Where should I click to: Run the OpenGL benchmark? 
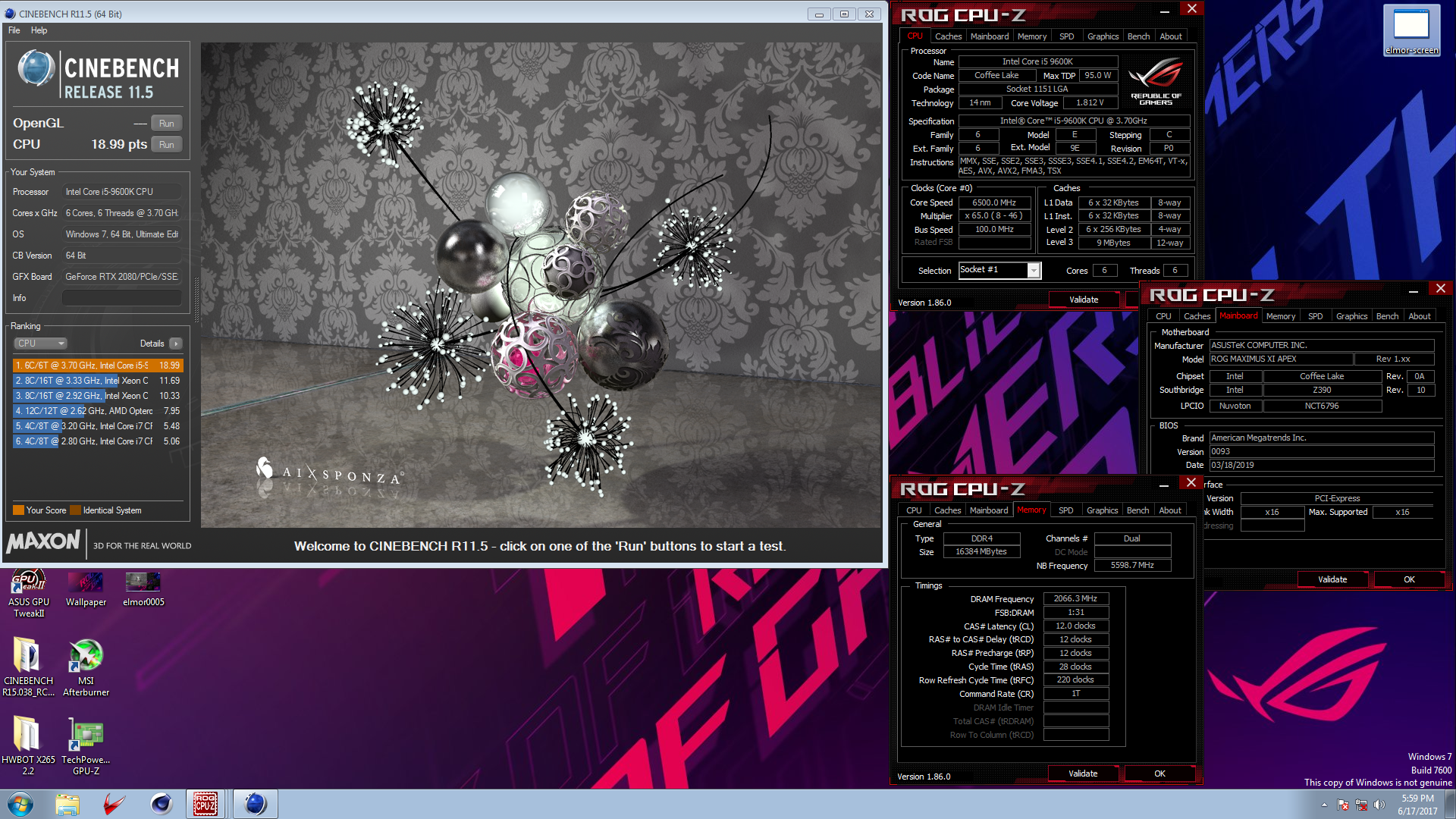(x=166, y=124)
